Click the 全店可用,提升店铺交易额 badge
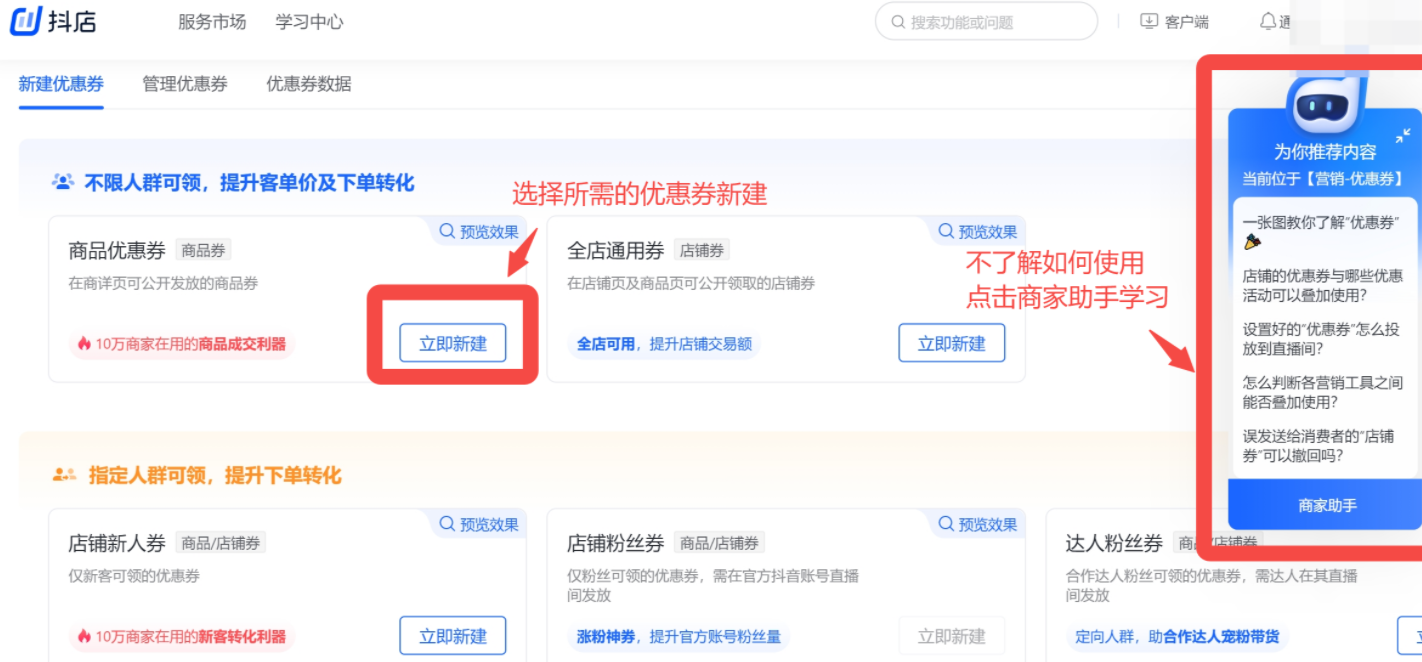Image resolution: width=1422 pixels, height=662 pixels. point(664,344)
